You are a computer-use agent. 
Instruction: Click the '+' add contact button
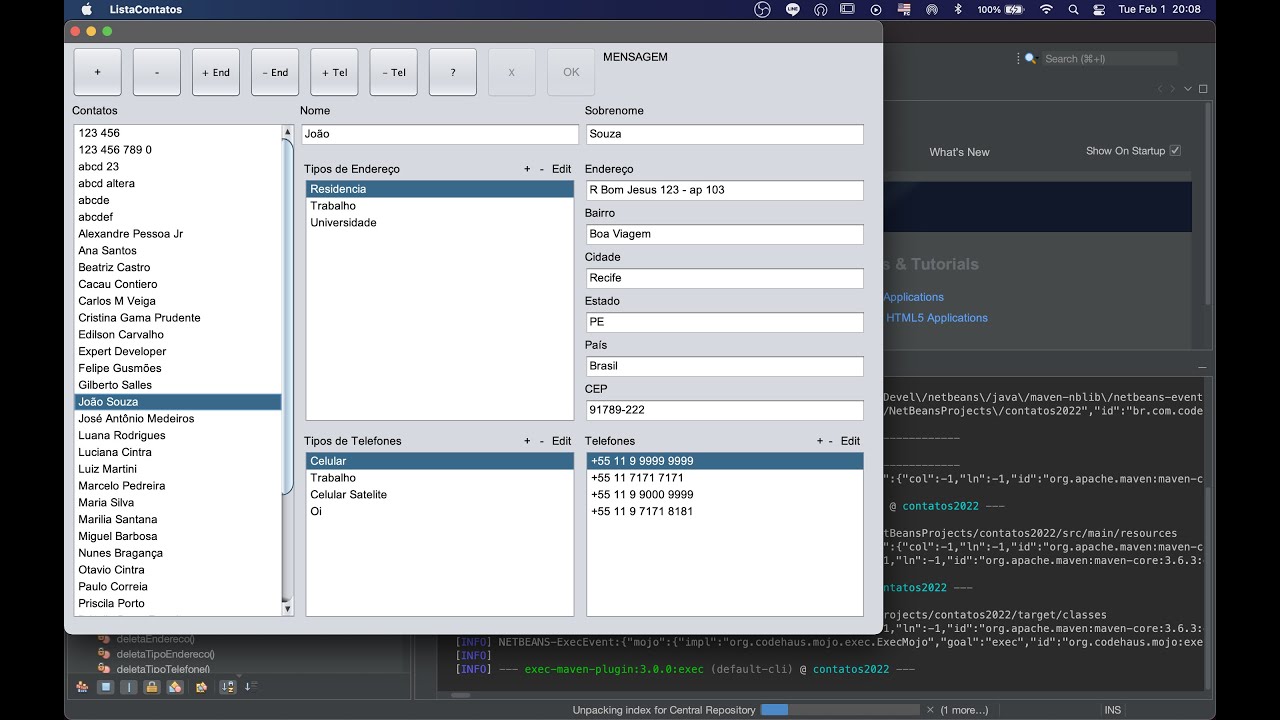pos(97,72)
